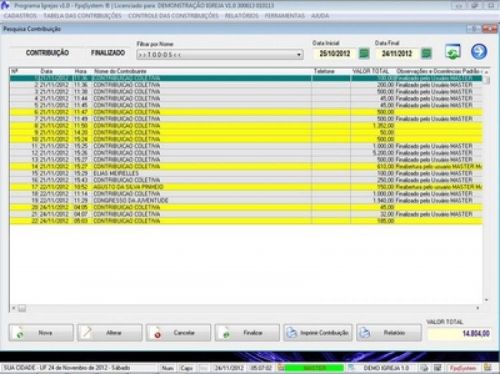500x374 pixels.
Task: Click the Finalizar button
Action: coord(247,333)
